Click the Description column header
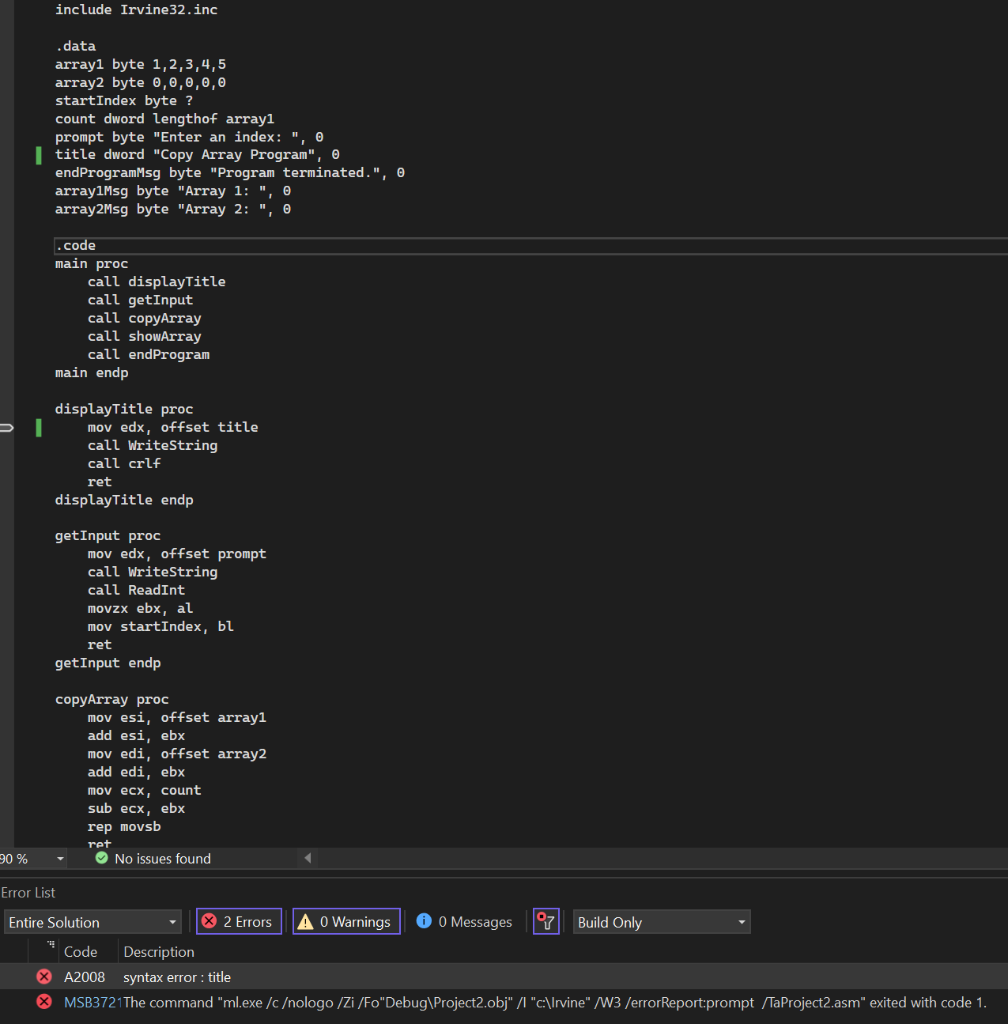This screenshot has width=1008, height=1024. pyautogui.click(x=157, y=951)
